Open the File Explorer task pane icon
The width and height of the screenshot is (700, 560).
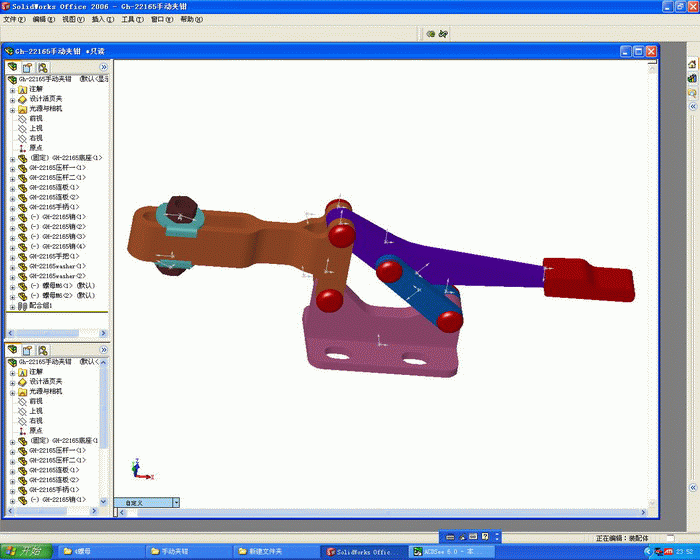point(692,93)
